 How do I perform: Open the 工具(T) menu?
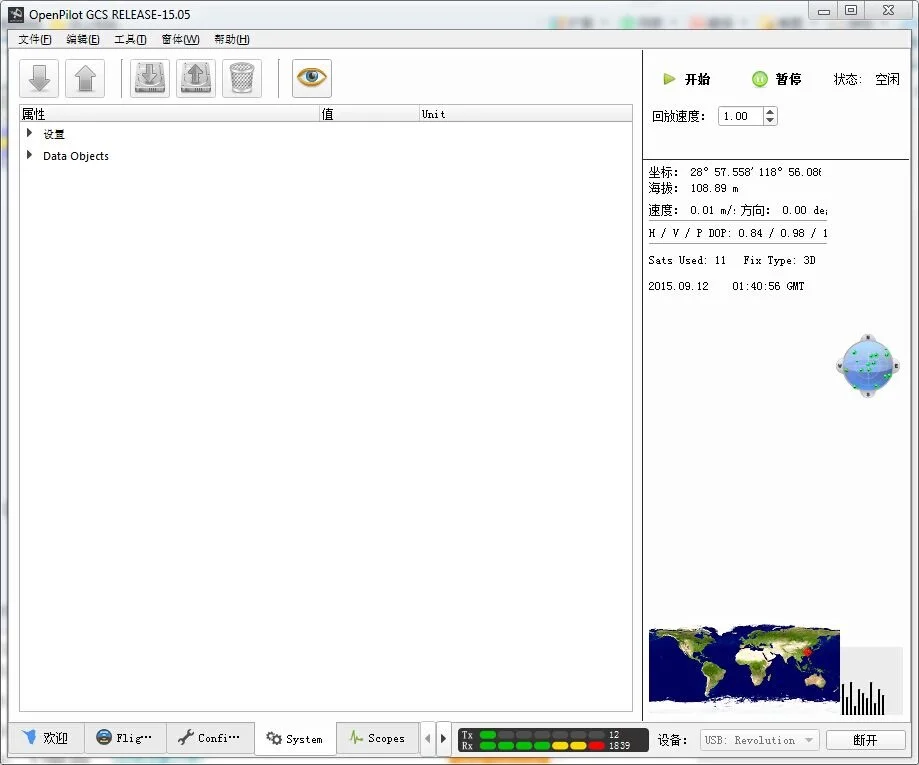pyautogui.click(x=130, y=39)
